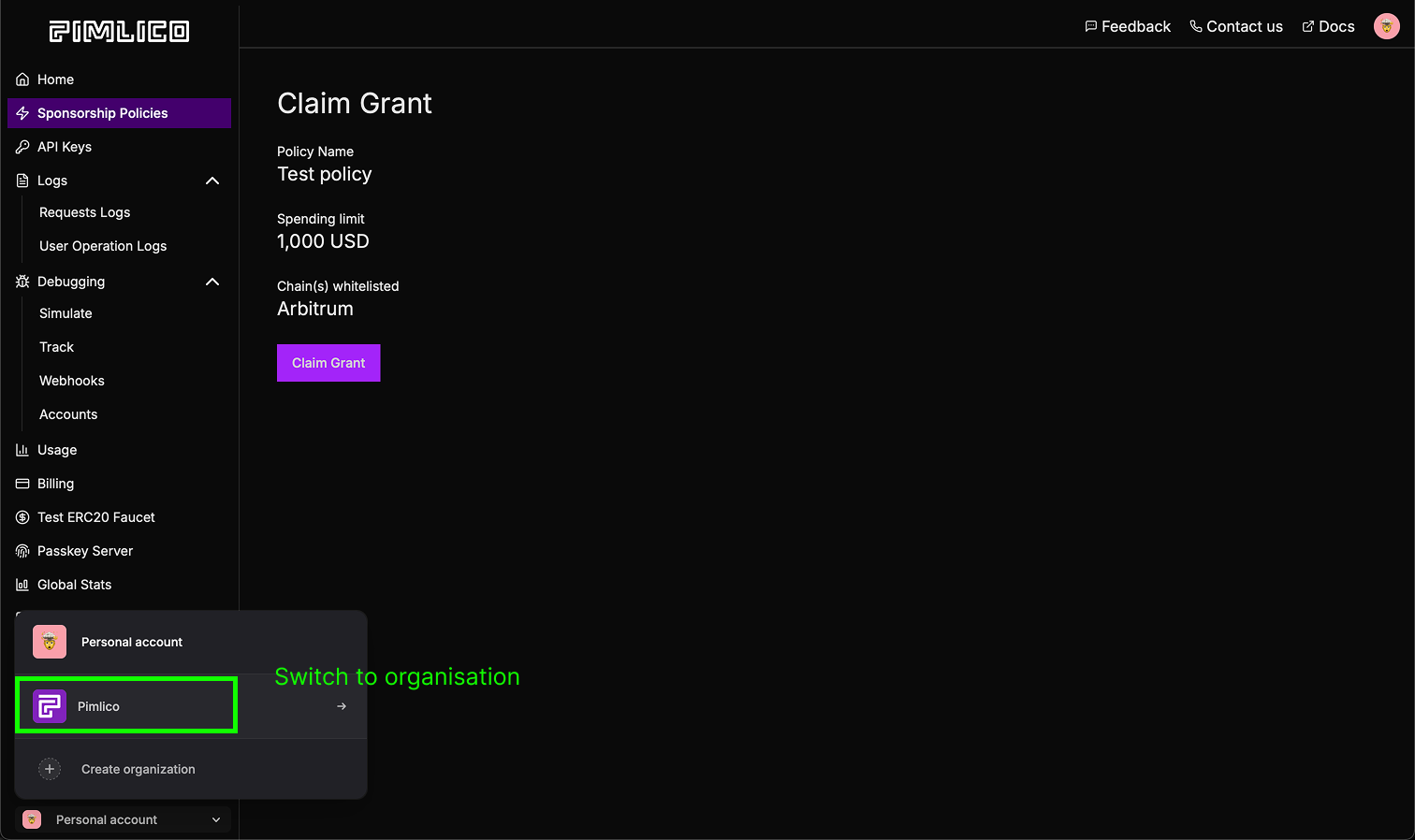Open the Docs link
1415x840 pixels.
pyautogui.click(x=1329, y=26)
